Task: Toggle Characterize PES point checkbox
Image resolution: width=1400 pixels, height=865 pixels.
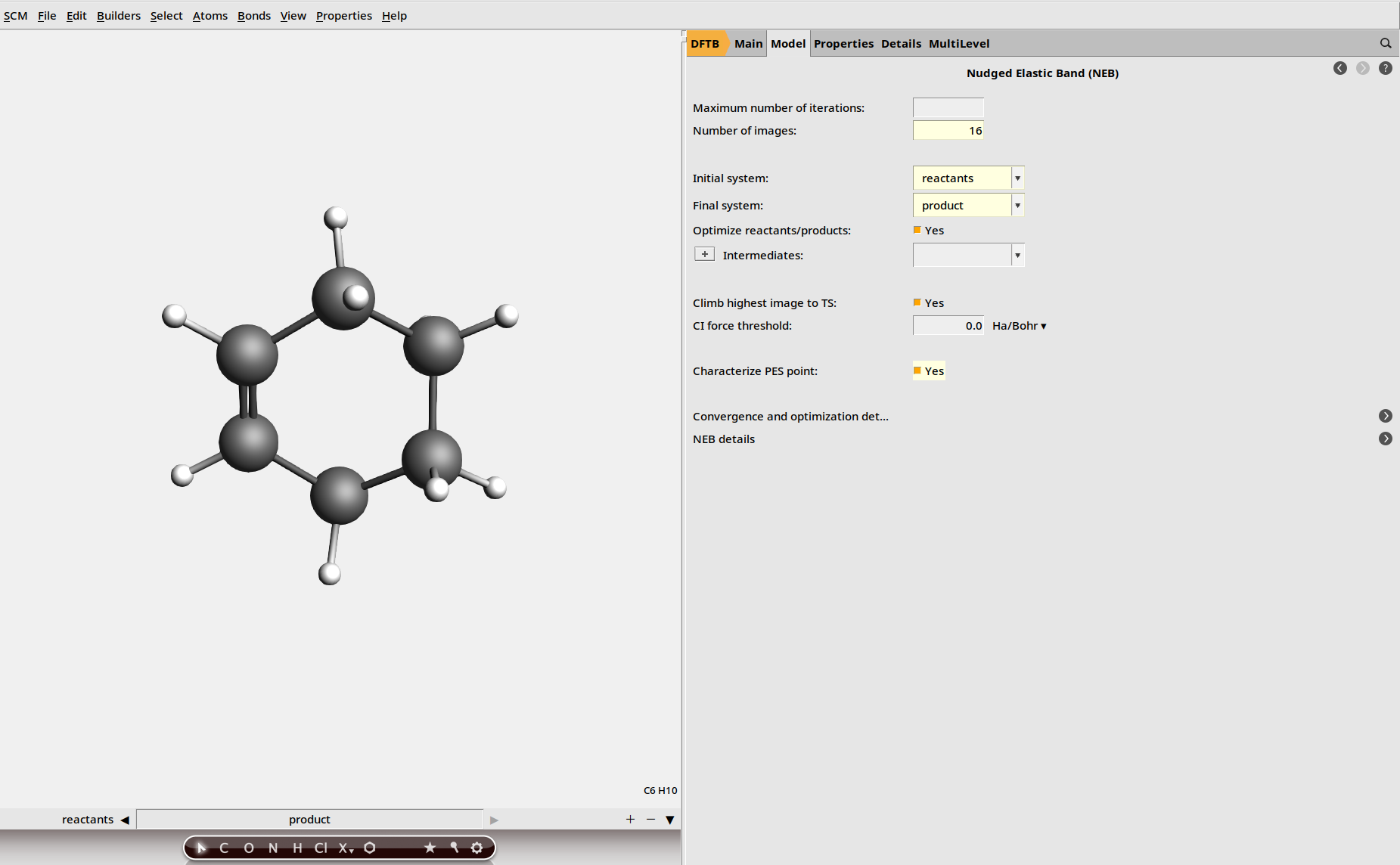Action: 917,370
